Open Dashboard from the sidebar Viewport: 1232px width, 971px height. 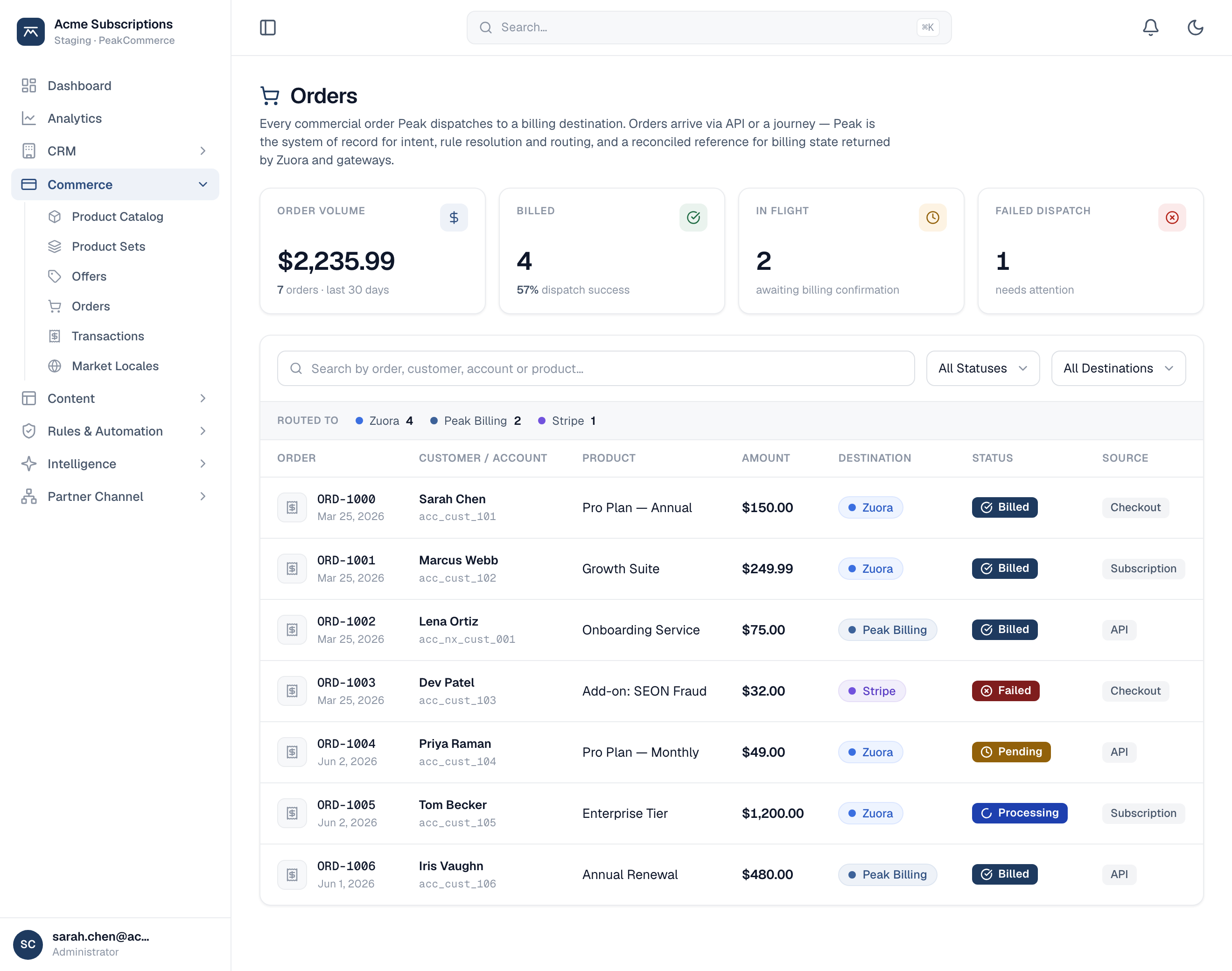click(115, 86)
